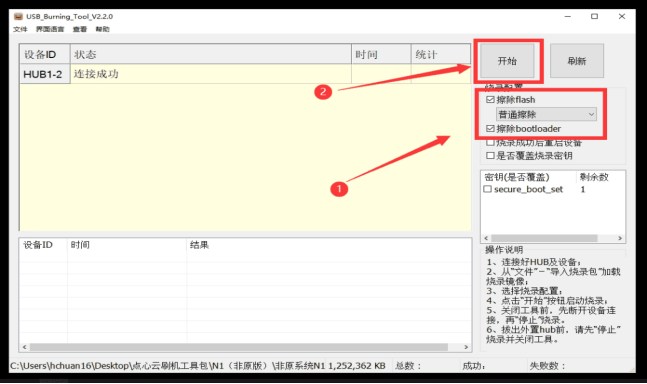Click the 开始 (Start) button
Viewport: 647px width, 384px height.
click(x=507, y=61)
